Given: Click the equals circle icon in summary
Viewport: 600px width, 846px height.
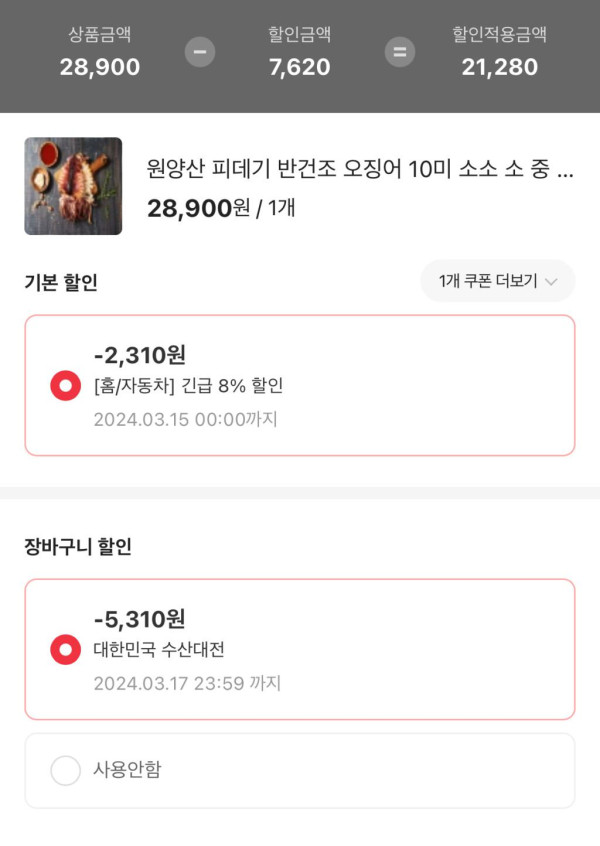Looking at the screenshot, I should click(399, 52).
